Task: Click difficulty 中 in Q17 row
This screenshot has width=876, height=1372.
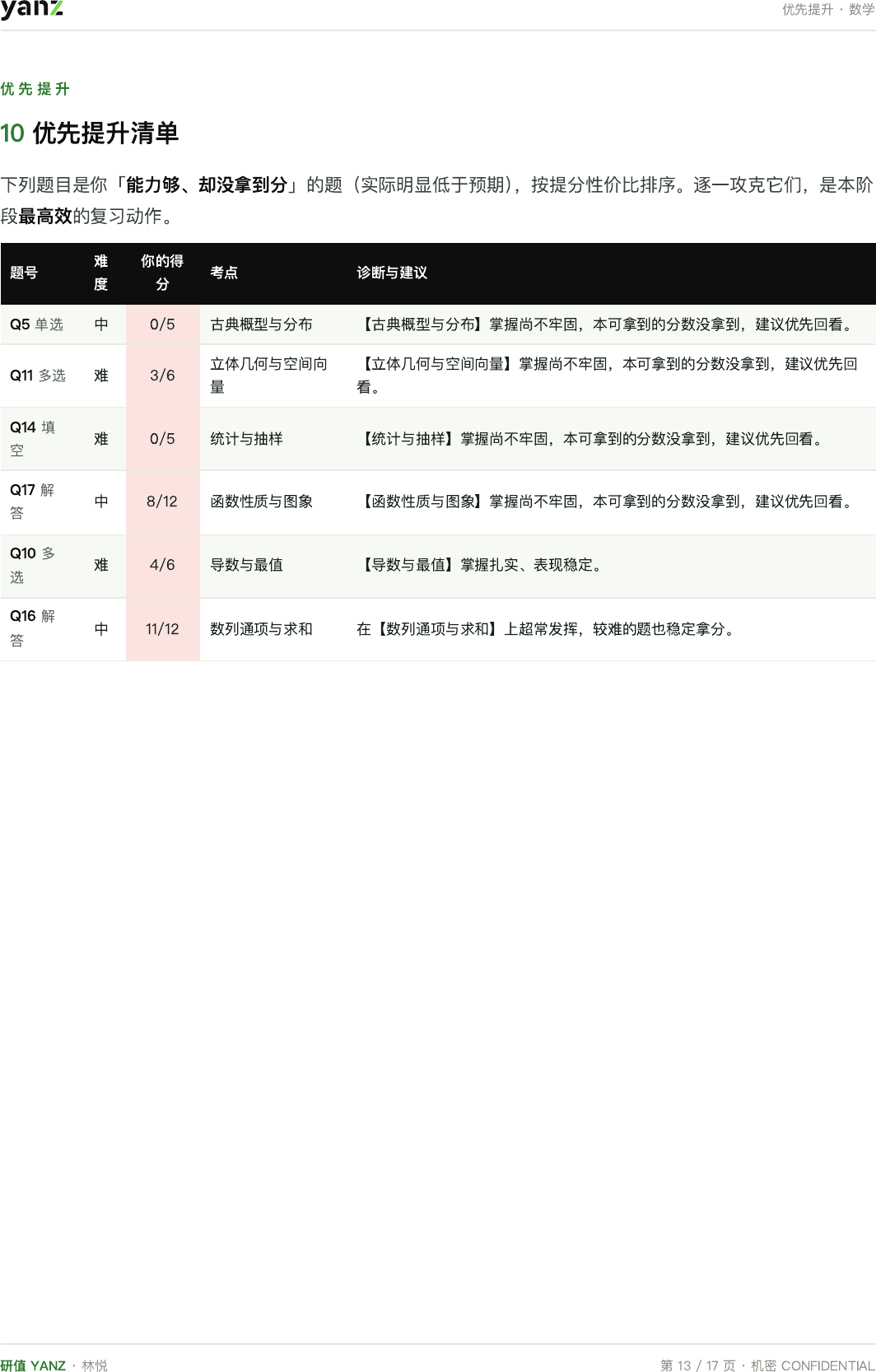Action: point(101,502)
